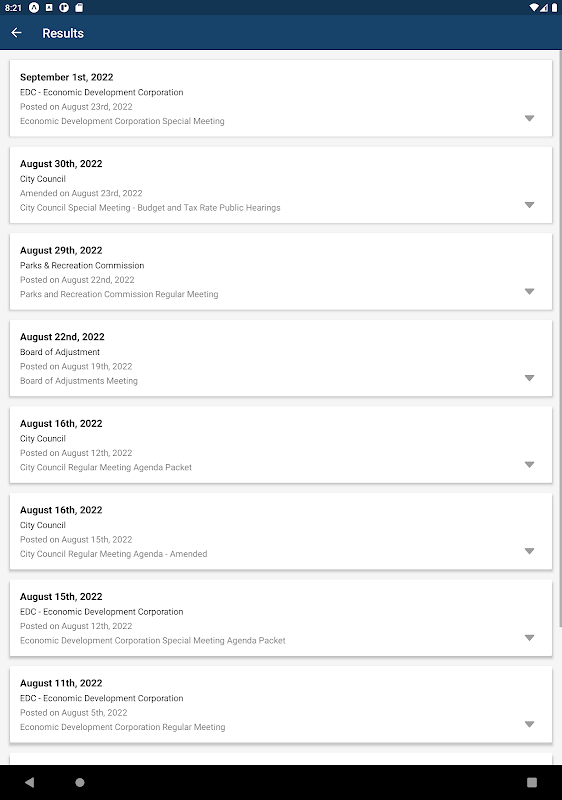Open the August 30th, 2022 City Council heading
This screenshot has width=562, height=800.
click(x=61, y=164)
